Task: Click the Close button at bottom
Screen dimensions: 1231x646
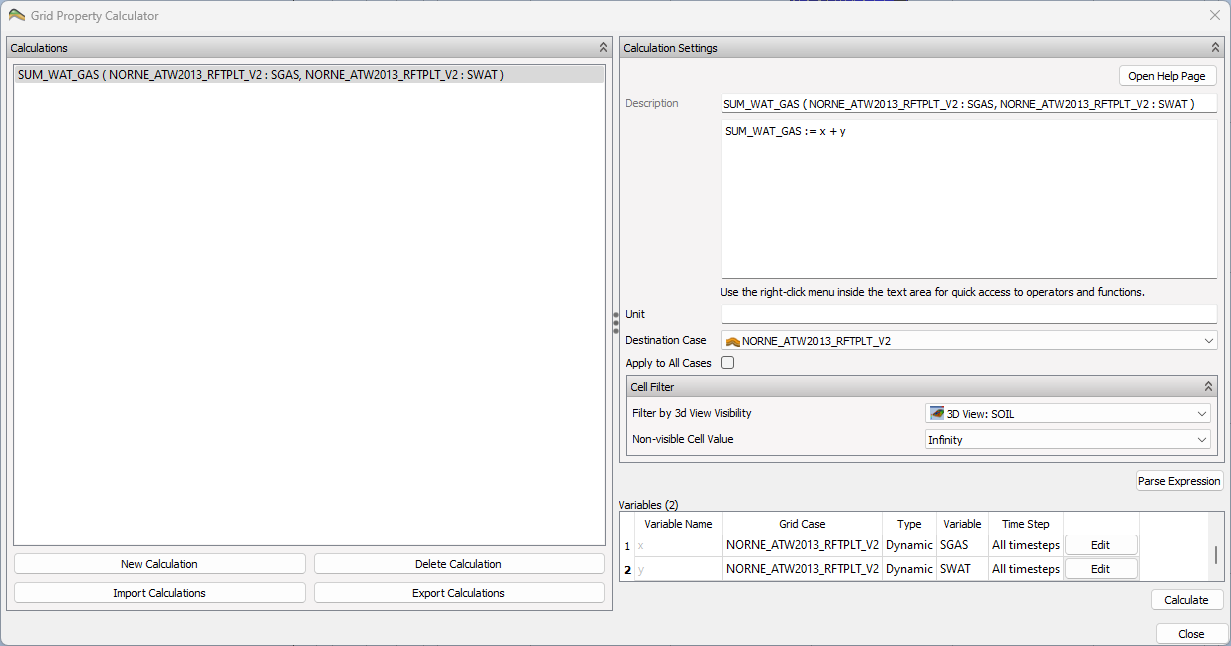Action: (1191, 634)
